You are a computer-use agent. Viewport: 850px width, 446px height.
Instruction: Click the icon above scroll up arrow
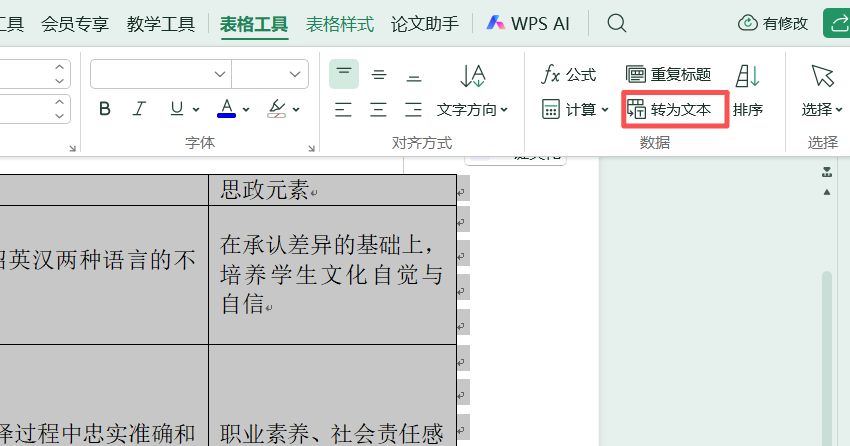(827, 173)
